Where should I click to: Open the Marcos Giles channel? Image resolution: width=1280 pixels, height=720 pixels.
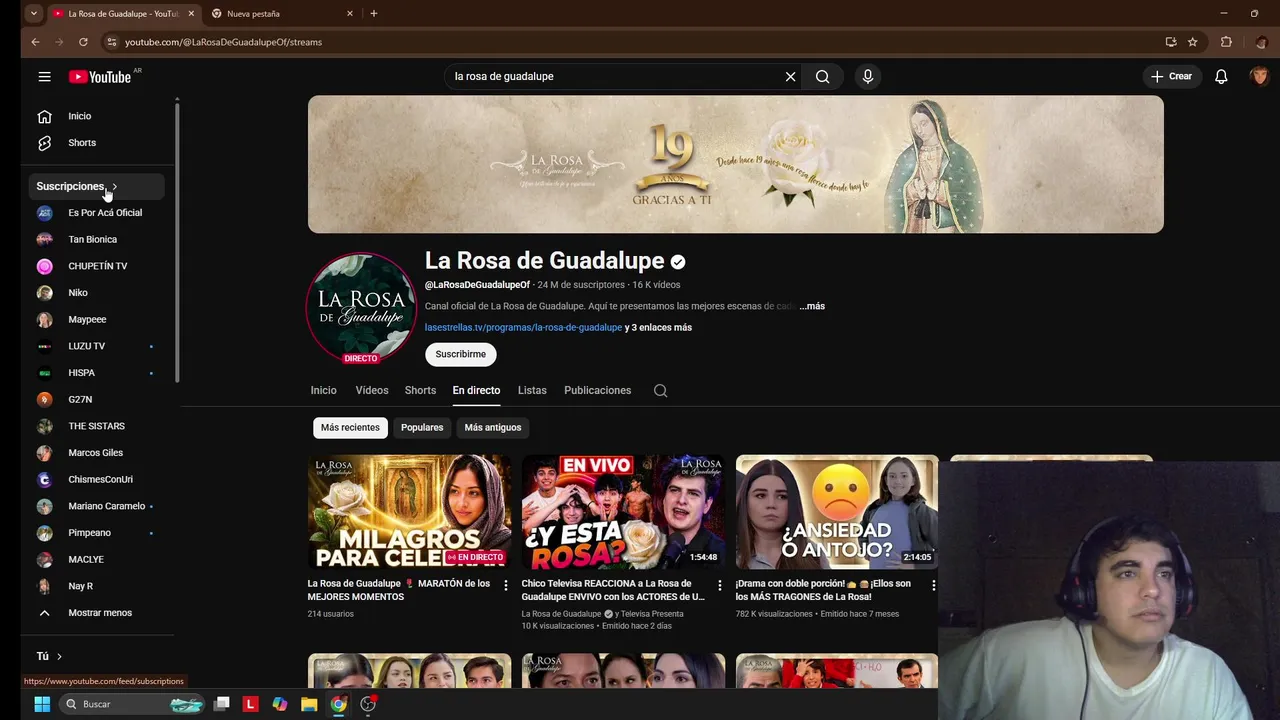[x=96, y=453]
